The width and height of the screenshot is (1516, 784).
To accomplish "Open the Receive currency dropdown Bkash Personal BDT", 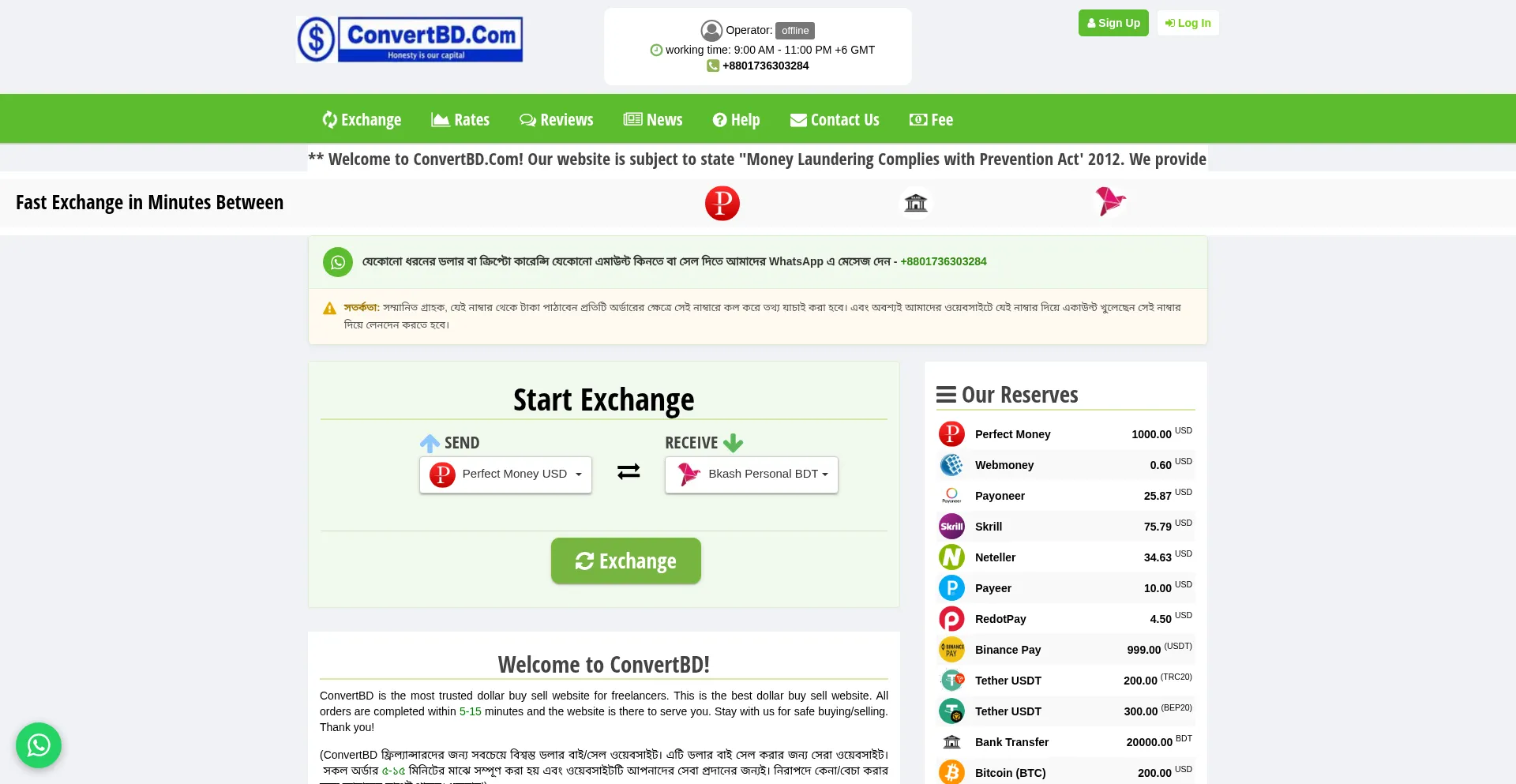I will [x=752, y=475].
